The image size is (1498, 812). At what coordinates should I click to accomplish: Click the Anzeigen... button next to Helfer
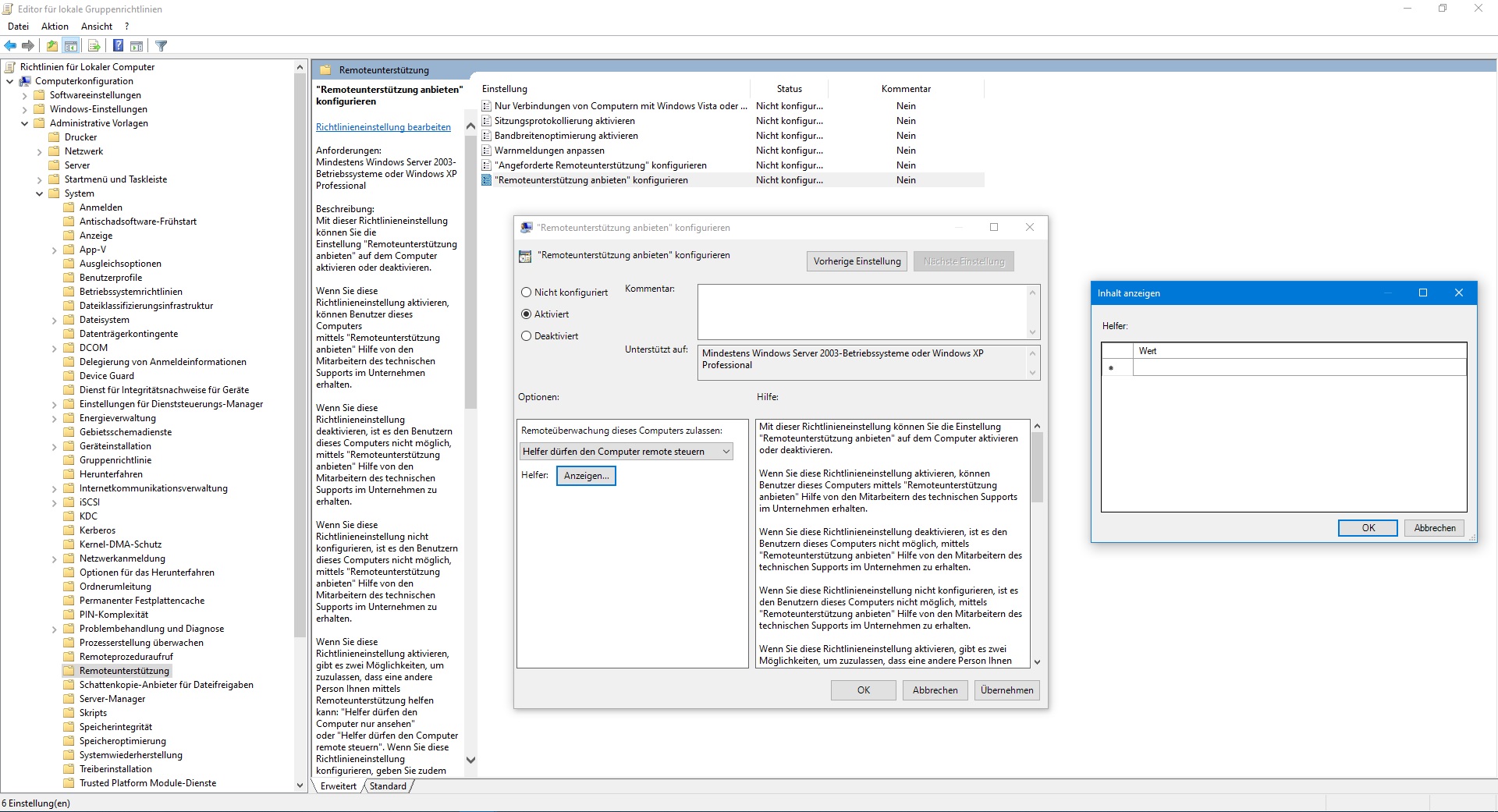point(586,476)
